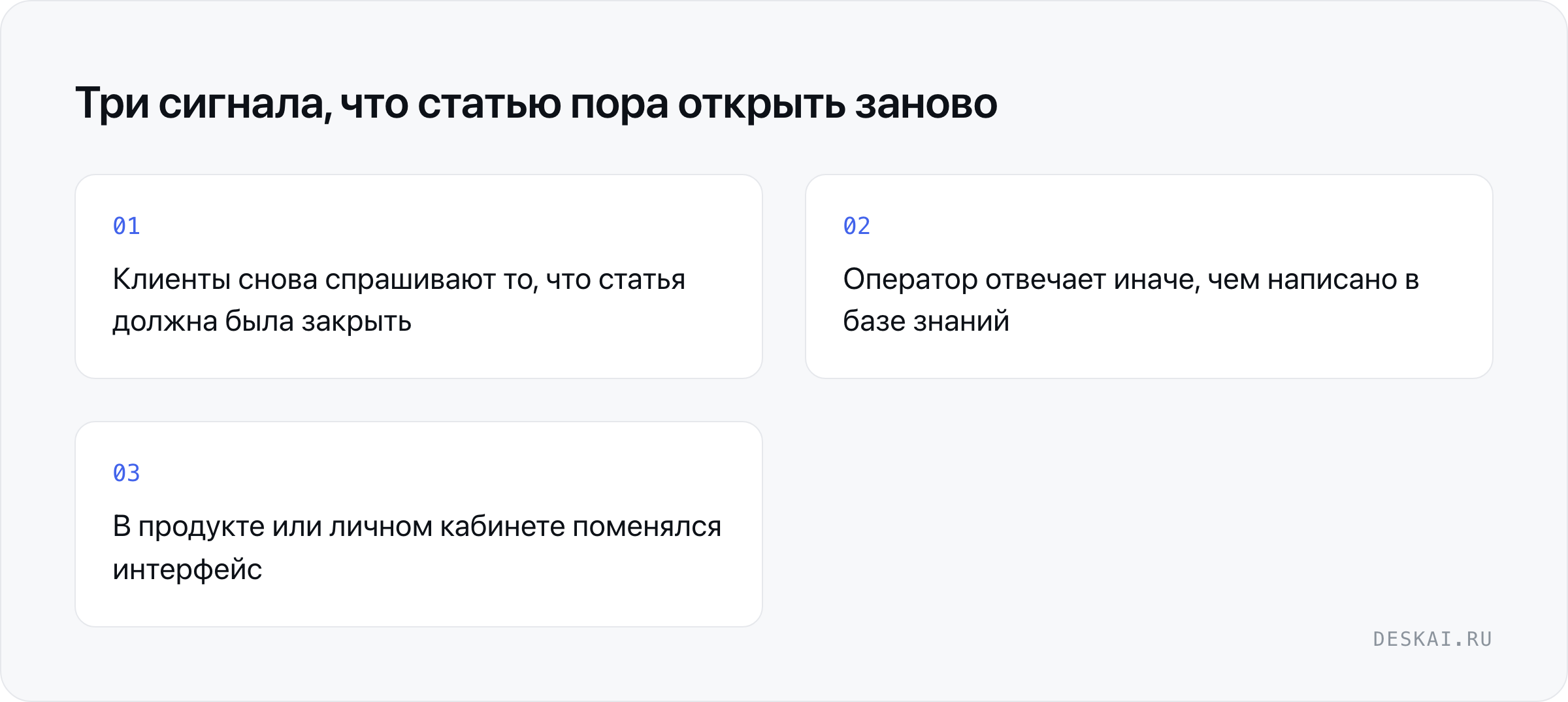Click the text line 'должна была закрыть'
1568x702 pixels.
coord(262,322)
